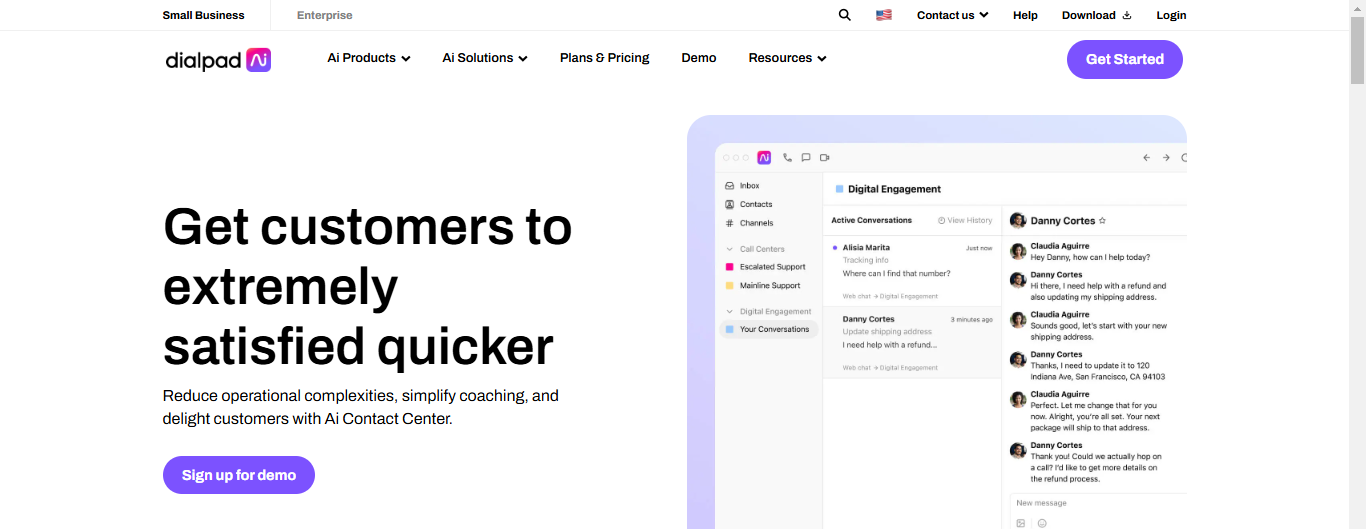Click chat bubble icon in mockup toolbar
Image resolution: width=1366 pixels, height=529 pixels.
(806, 158)
